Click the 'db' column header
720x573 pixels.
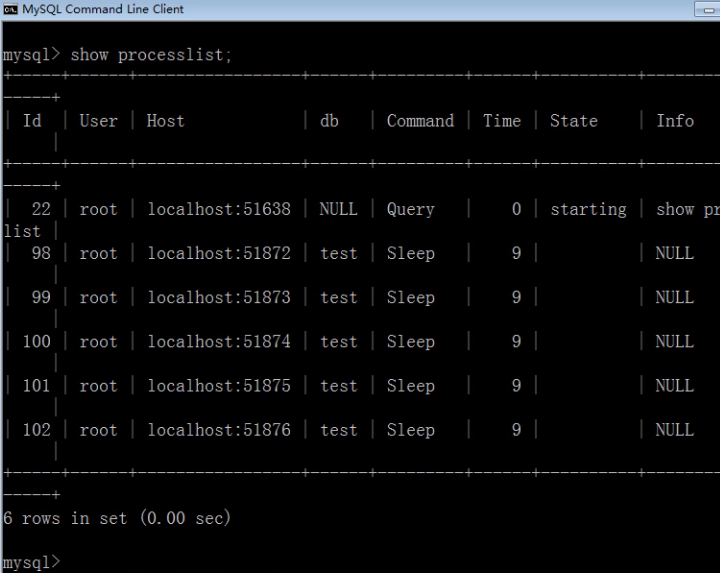click(x=329, y=121)
